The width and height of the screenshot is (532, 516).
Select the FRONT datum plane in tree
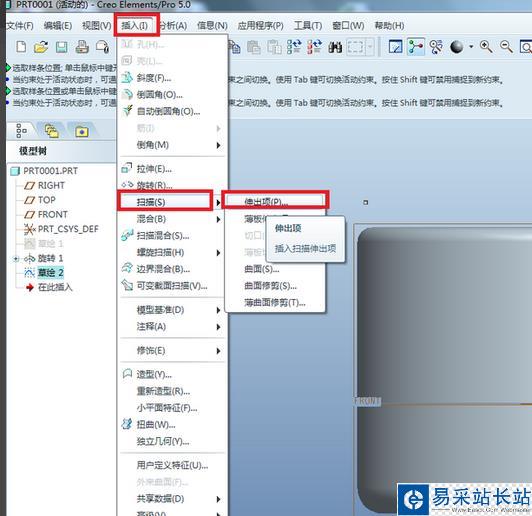(53, 214)
